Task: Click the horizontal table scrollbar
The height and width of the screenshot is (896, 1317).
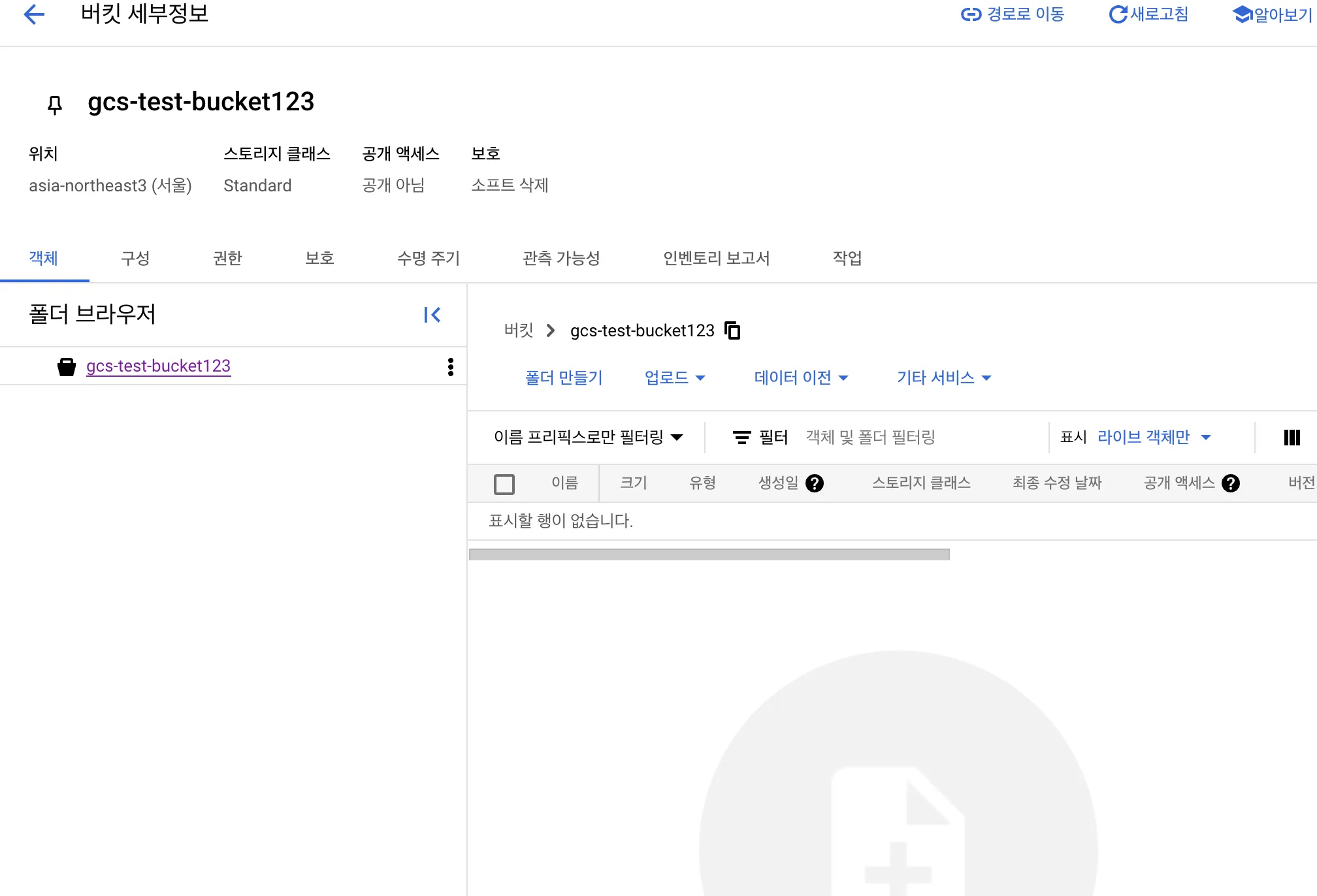Action: point(709,554)
